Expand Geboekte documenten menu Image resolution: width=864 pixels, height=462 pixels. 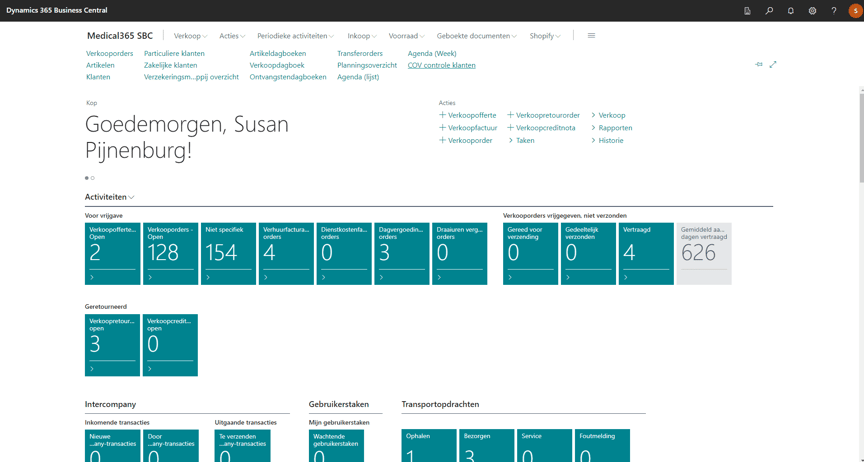tap(477, 36)
